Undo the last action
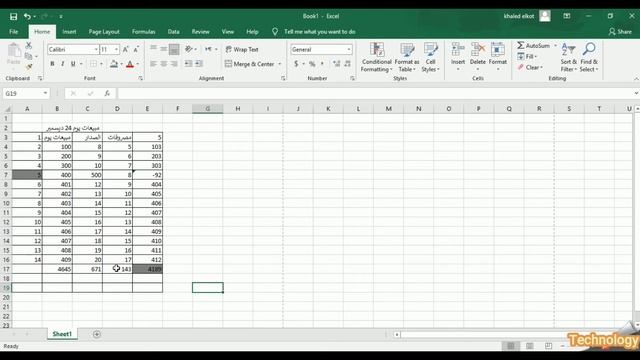 27,16
